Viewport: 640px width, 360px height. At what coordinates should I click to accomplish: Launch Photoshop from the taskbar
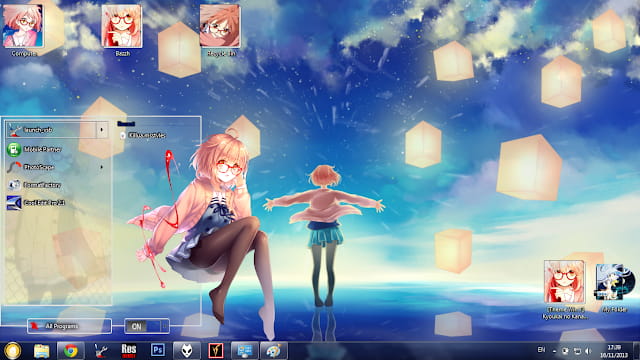[x=158, y=350]
